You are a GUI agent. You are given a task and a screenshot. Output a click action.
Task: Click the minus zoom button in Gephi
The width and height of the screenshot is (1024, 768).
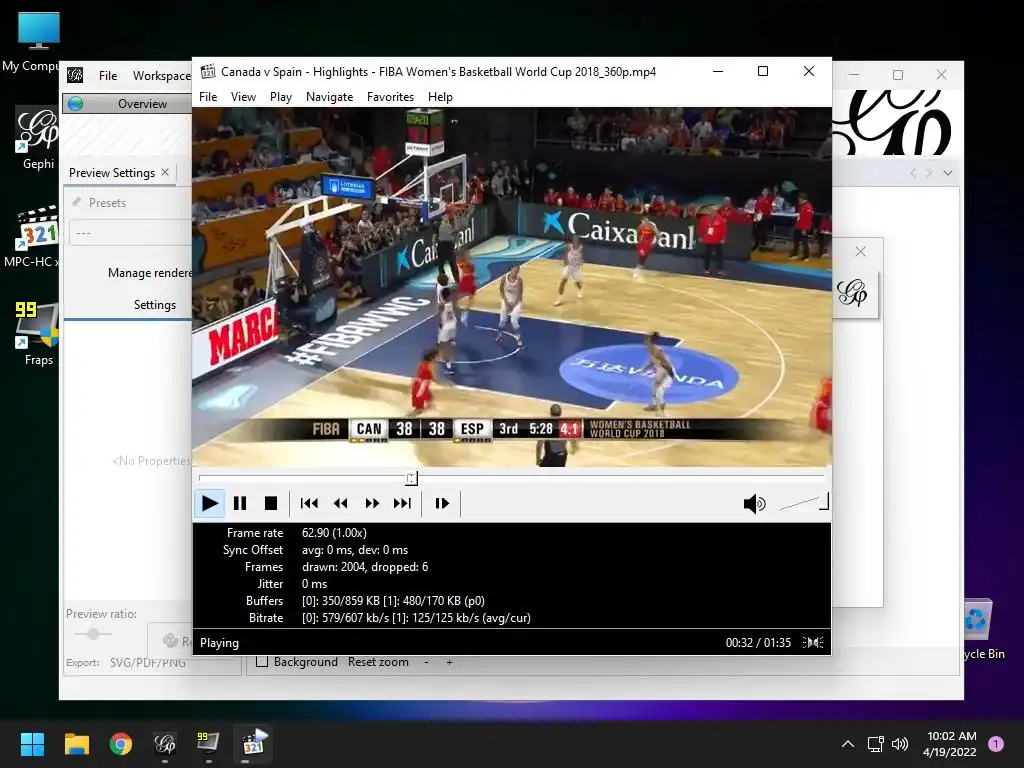point(426,662)
